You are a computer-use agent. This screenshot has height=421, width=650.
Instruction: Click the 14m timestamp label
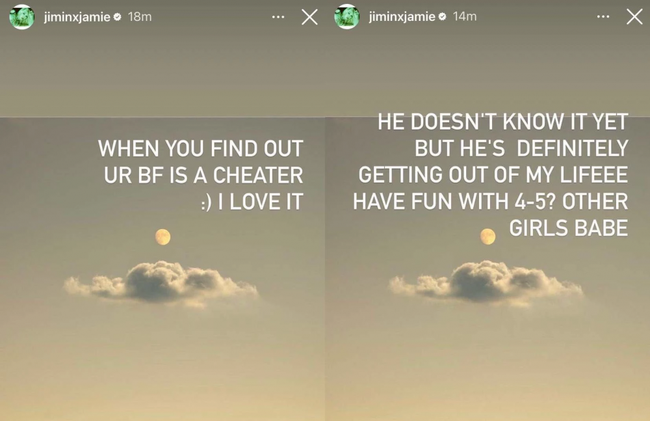point(465,17)
